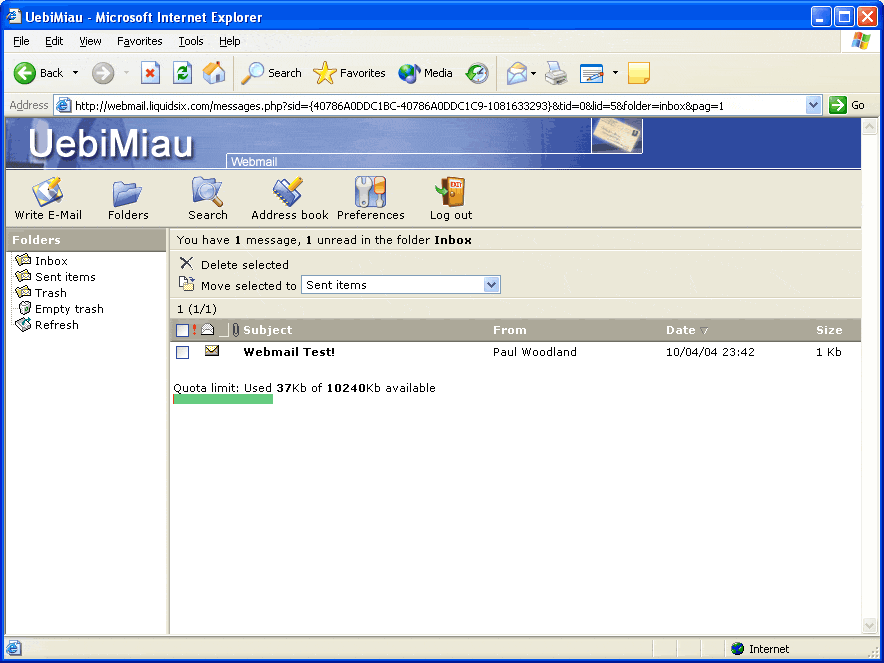Open the Move selected to dropdown

click(401, 285)
